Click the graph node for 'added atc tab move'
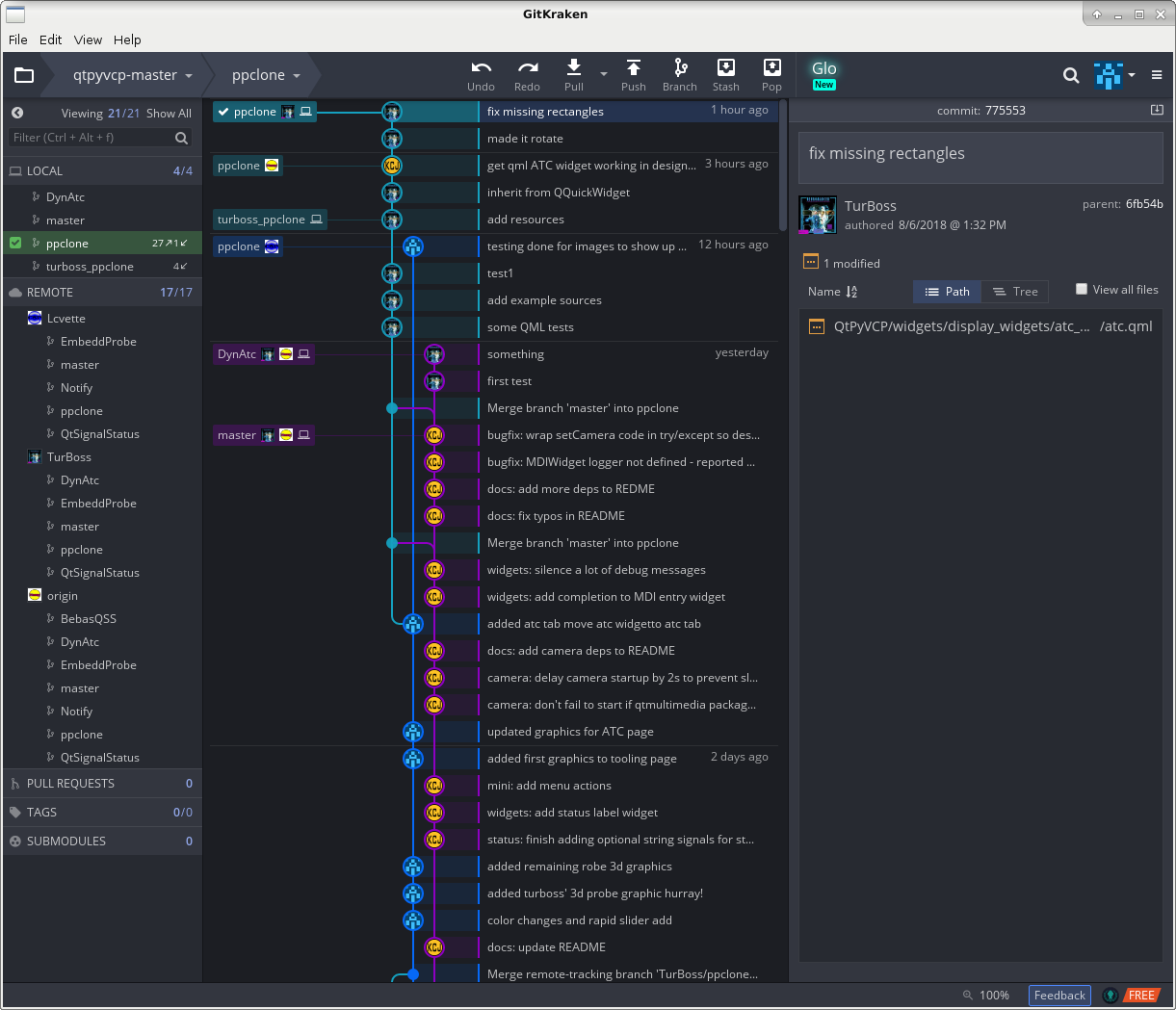This screenshot has height=1010, width=1176. click(x=413, y=624)
